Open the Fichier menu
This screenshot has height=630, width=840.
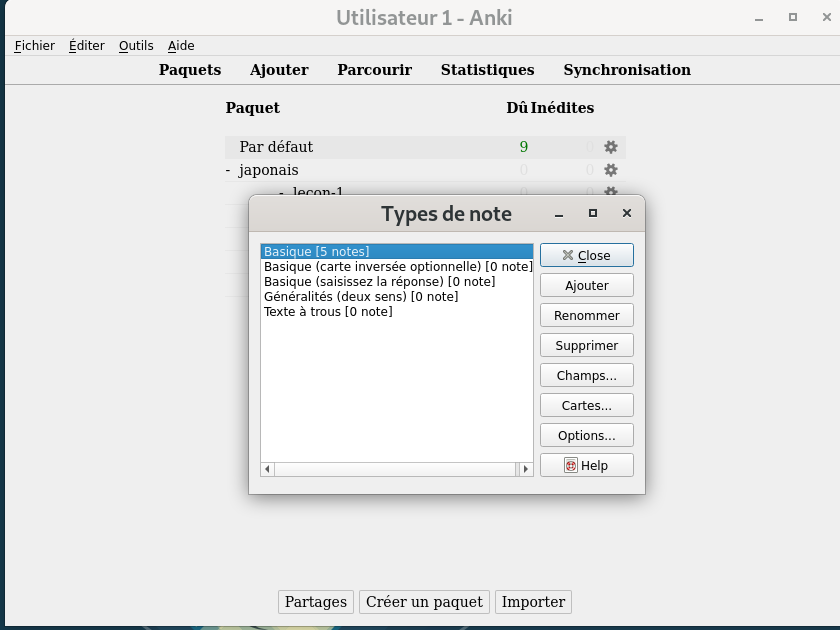click(34, 45)
